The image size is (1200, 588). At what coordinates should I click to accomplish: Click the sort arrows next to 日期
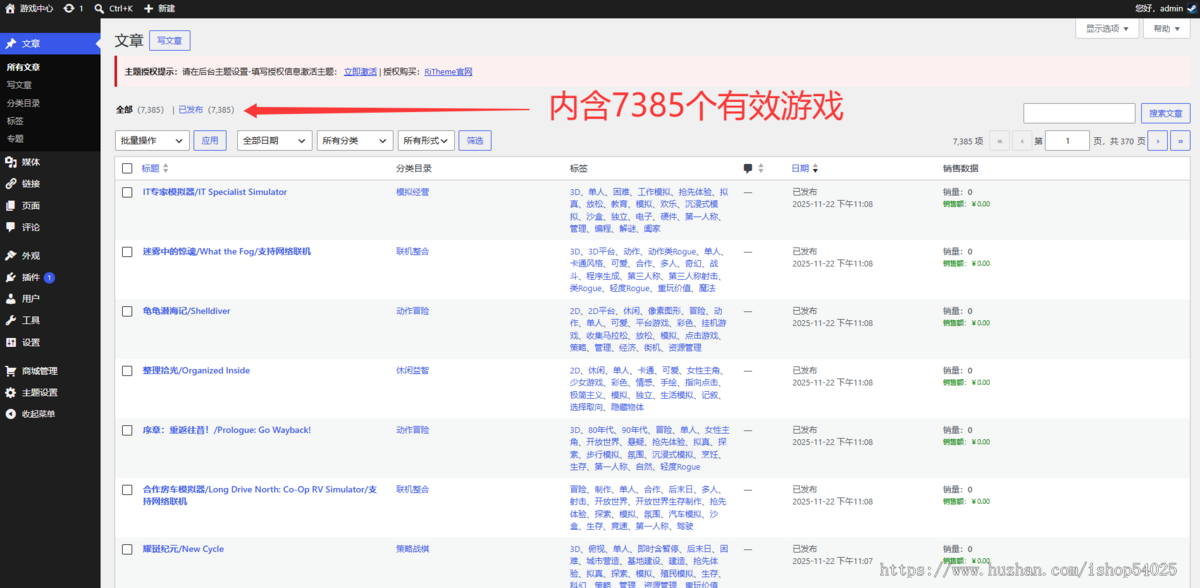[817, 168]
